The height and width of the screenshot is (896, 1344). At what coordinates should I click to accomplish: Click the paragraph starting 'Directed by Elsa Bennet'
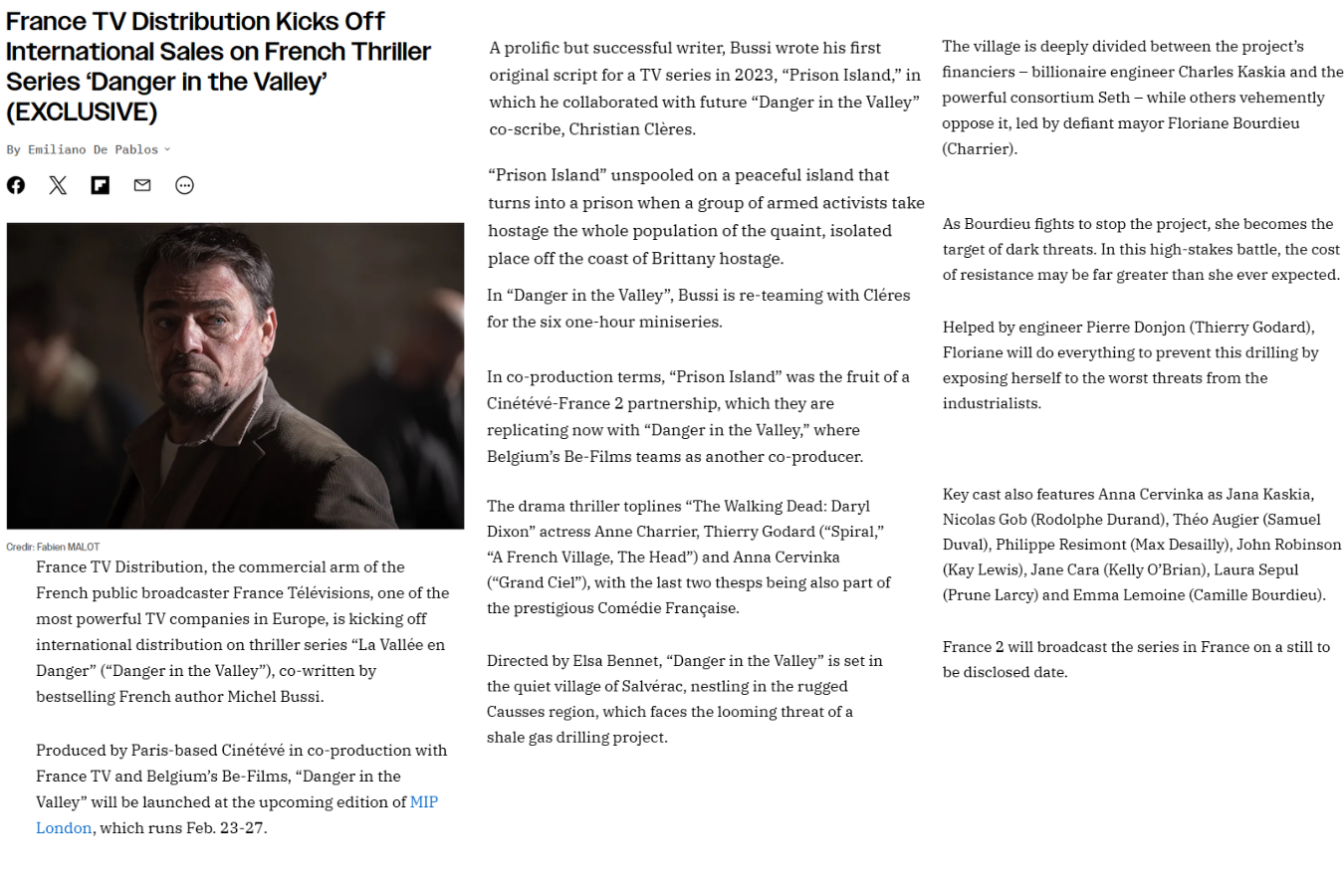(x=685, y=699)
